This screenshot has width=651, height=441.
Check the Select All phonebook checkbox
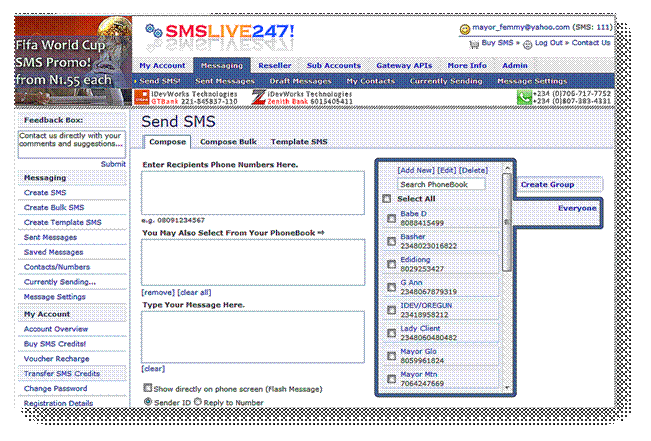[x=388, y=199]
